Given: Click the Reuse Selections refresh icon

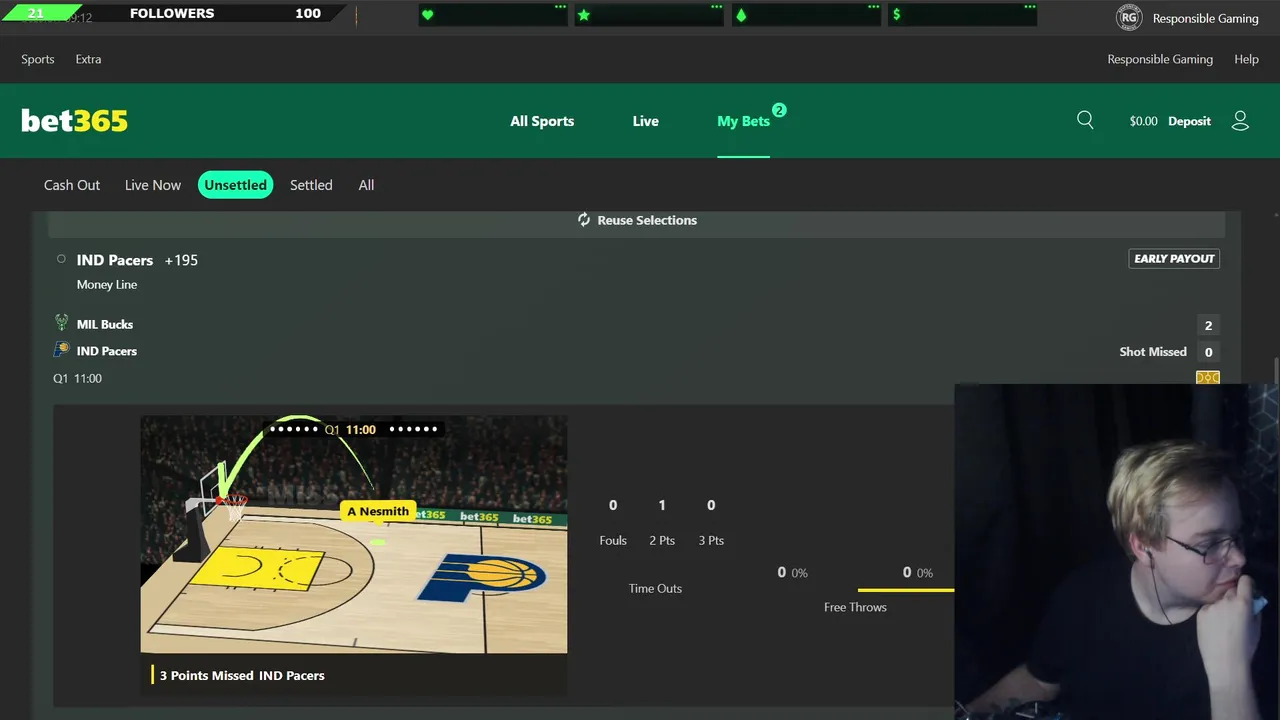Looking at the screenshot, I should coord(584,220).
